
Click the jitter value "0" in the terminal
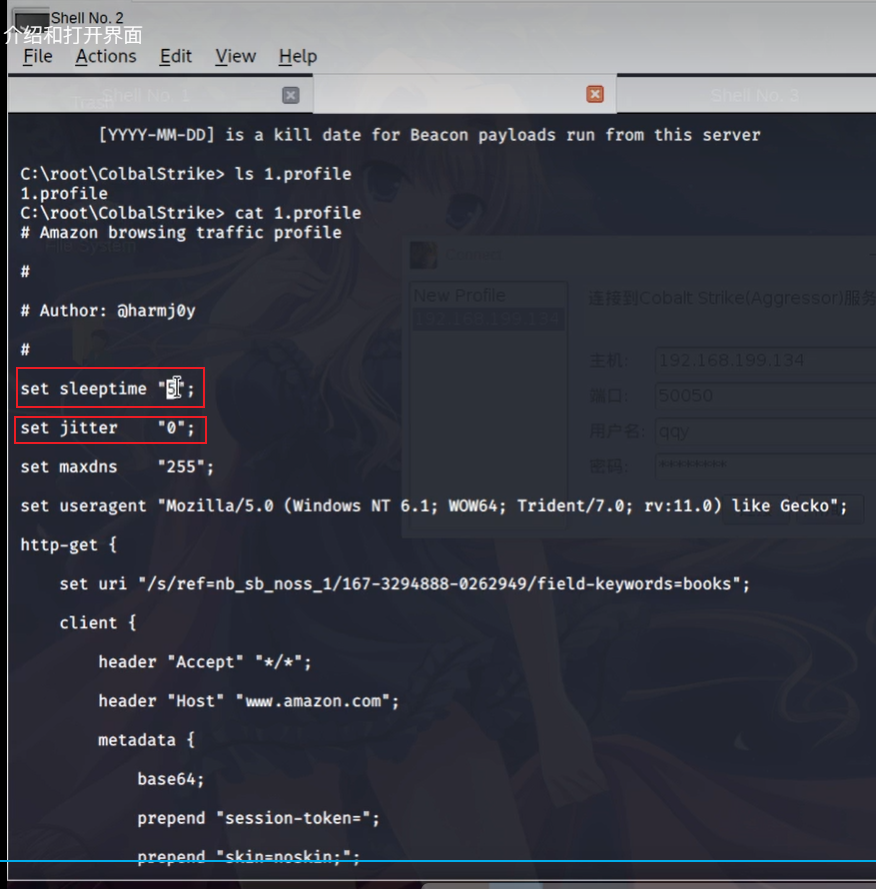pyautogui.click(x=175, y=428)
